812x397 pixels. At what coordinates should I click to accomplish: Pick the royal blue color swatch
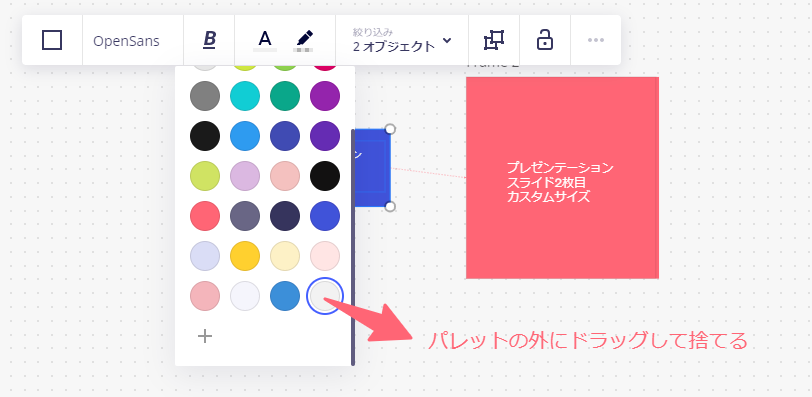pyautogui.click(x=325, y=216)
